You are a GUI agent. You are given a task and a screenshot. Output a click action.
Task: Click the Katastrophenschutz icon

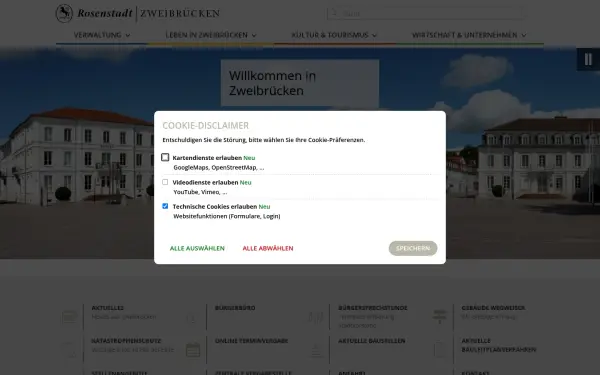[x=70, y=350]
